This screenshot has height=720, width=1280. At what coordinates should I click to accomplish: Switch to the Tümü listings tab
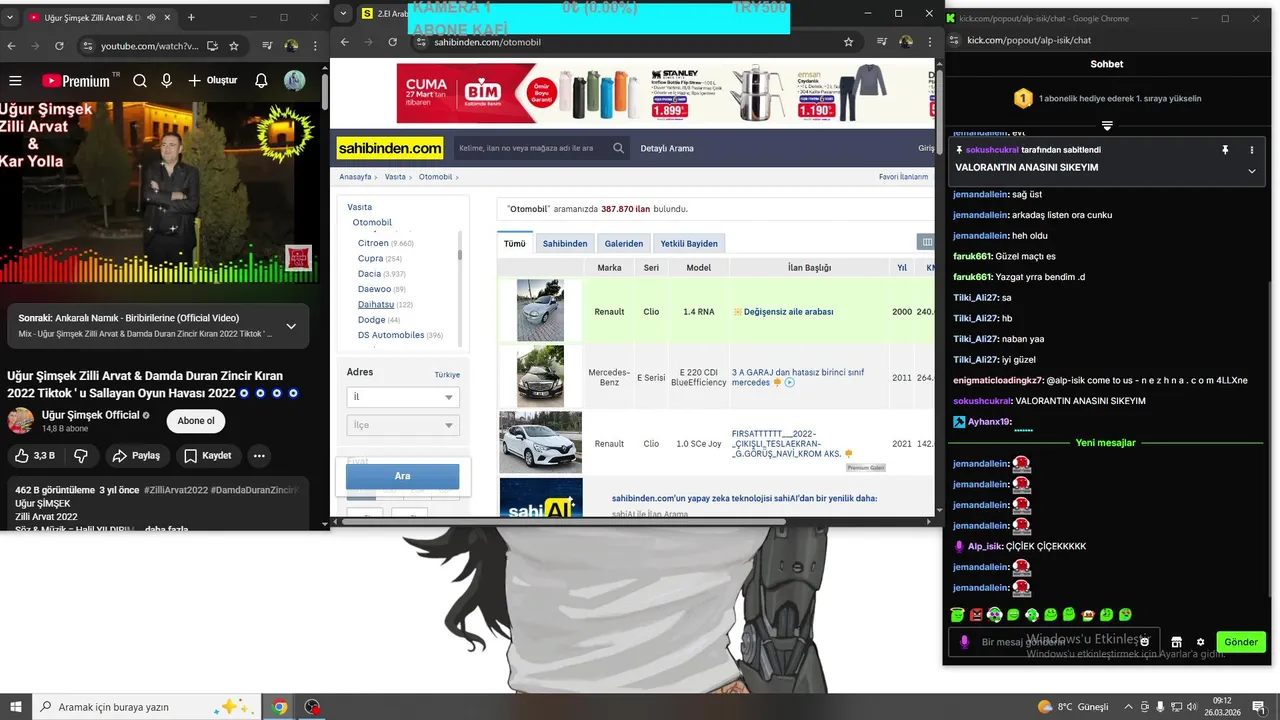[x=515, y=243]
